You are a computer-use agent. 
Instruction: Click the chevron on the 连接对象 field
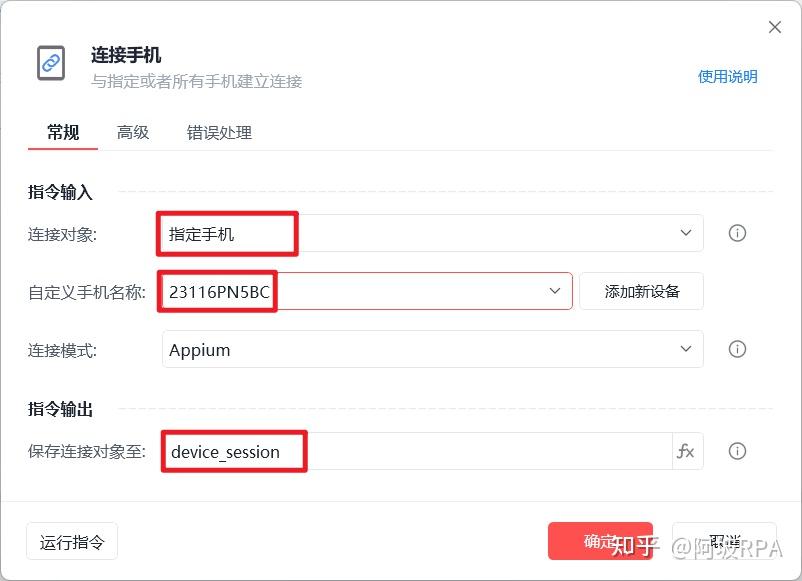tap(686, 233)
